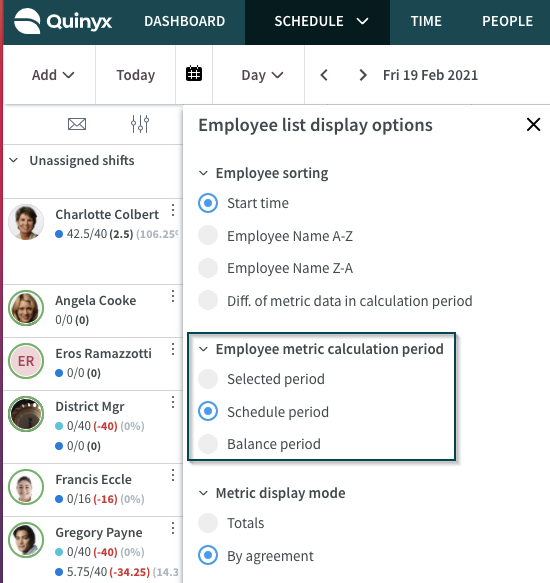Switch to the People tab

(x=507, y=21)
